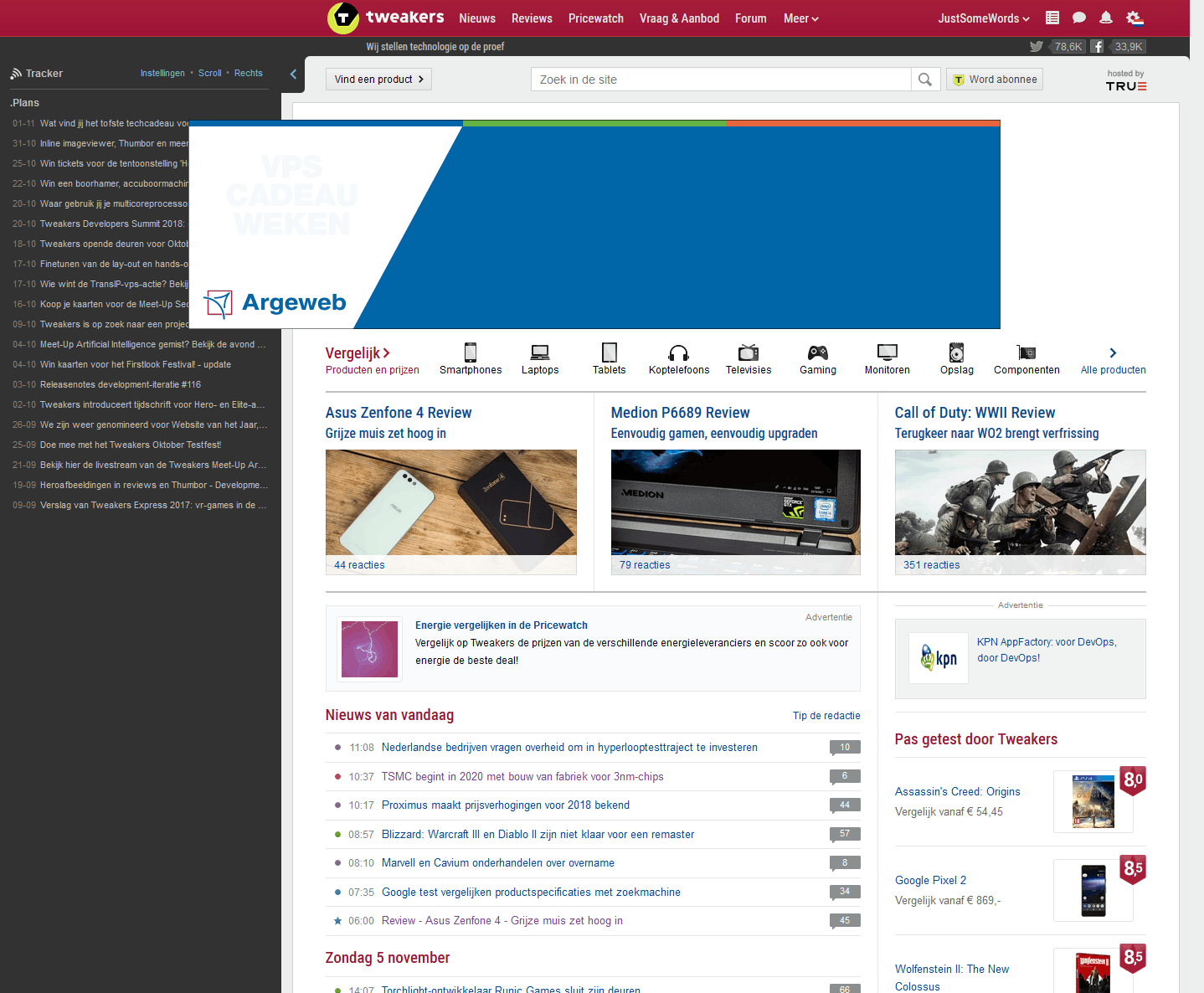Open private messages speech bubble icon
Screen dimensions: 1204x993
click(x=1079, y=18)
